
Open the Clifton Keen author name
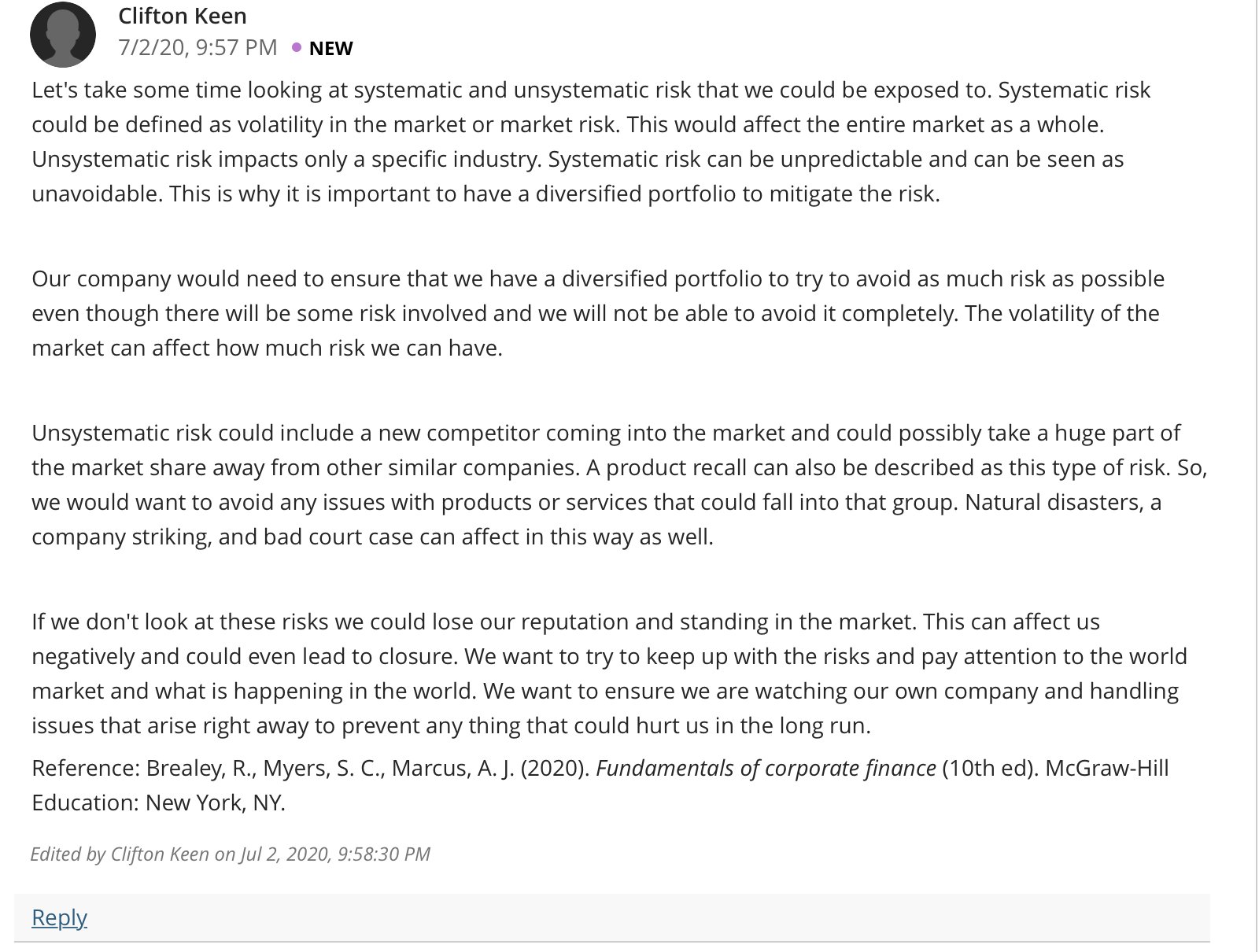click(x=183, y=16)
